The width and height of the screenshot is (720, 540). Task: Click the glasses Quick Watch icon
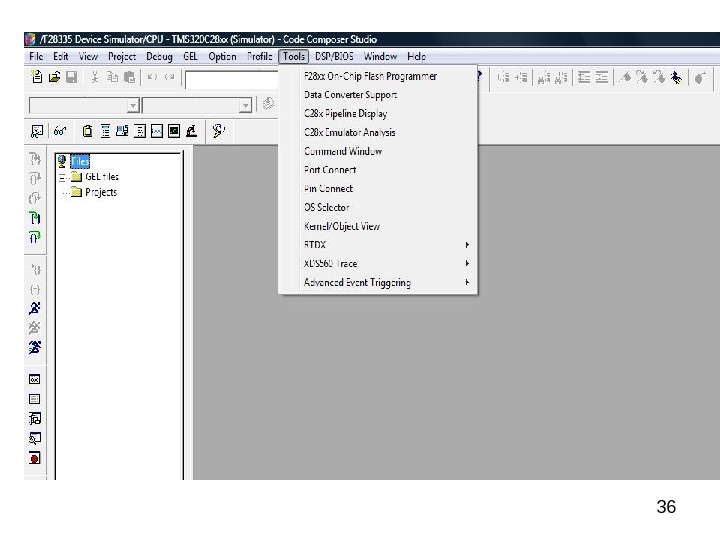click(x=60, y=131)
